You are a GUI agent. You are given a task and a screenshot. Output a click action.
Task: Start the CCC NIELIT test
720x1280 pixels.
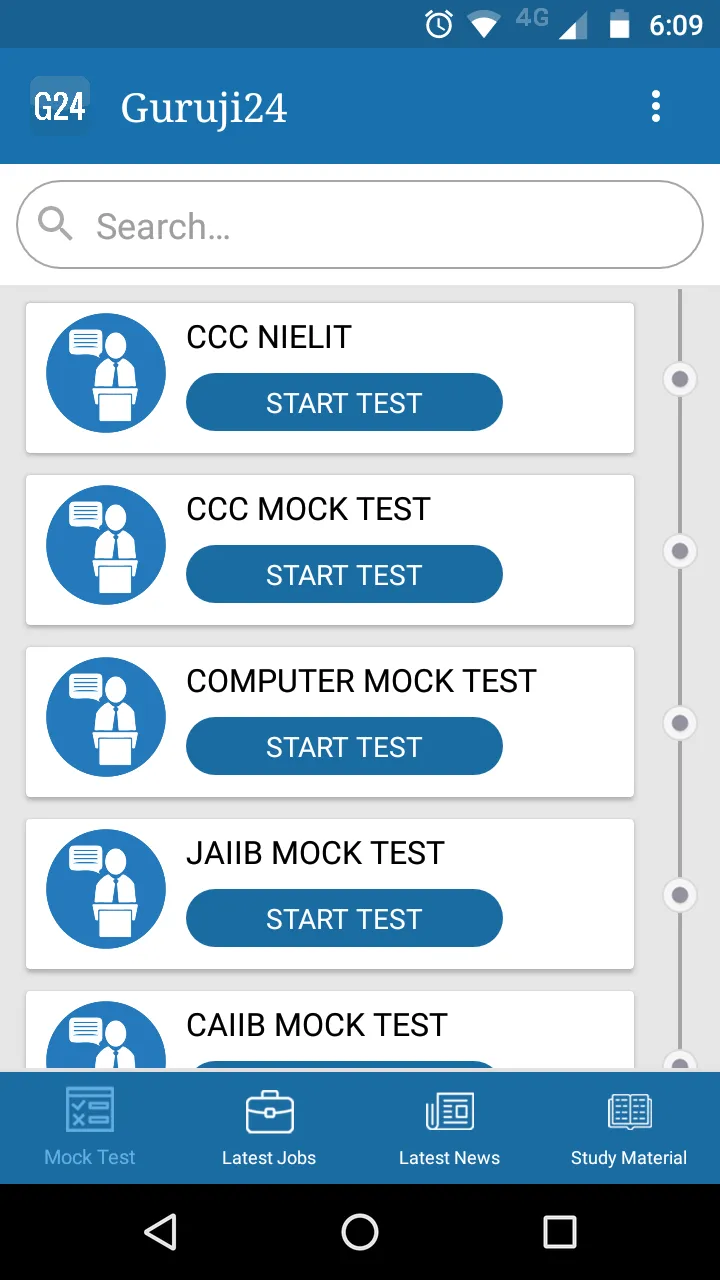344,403
